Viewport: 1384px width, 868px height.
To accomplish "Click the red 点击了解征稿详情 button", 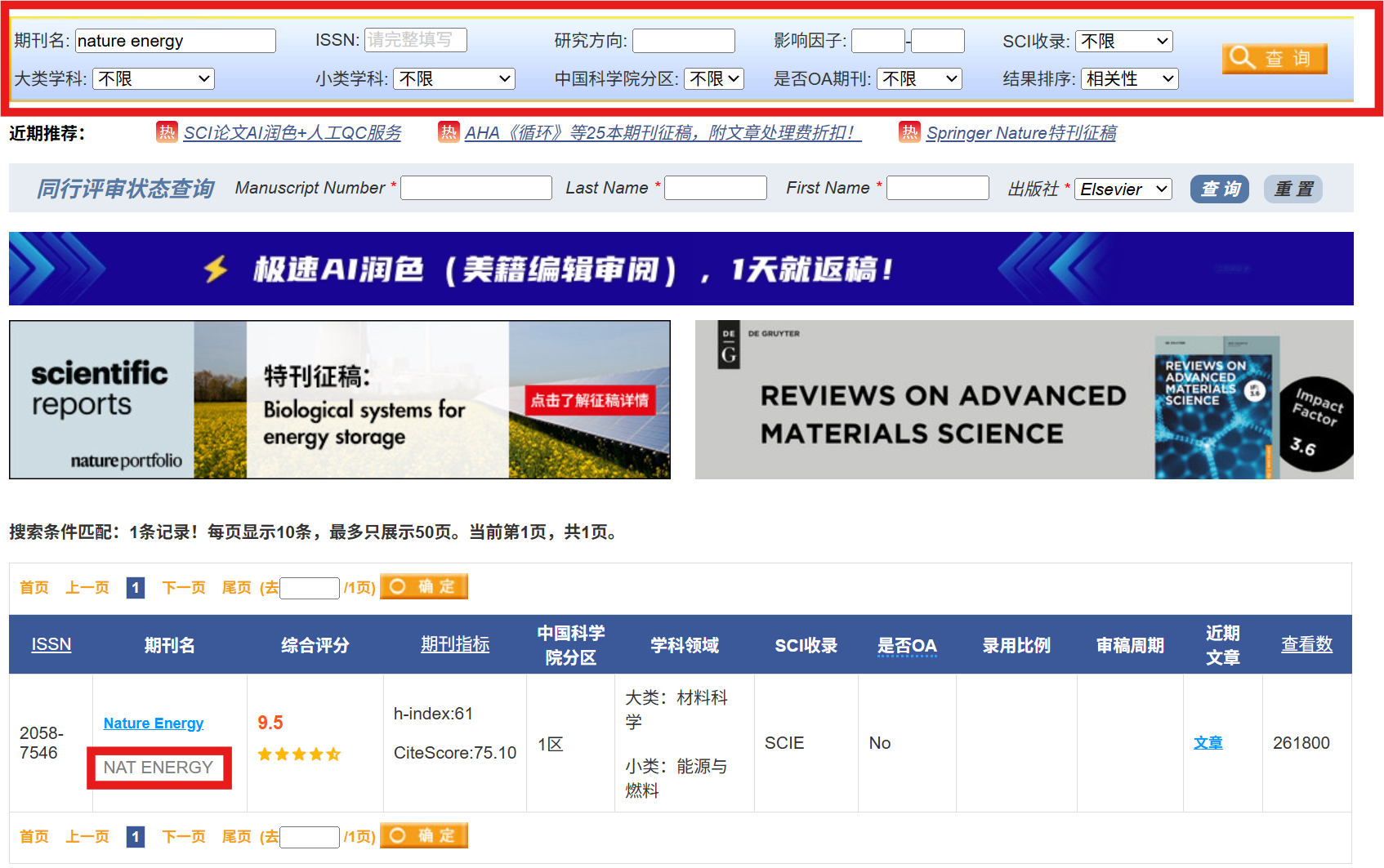I will (589, 400).
